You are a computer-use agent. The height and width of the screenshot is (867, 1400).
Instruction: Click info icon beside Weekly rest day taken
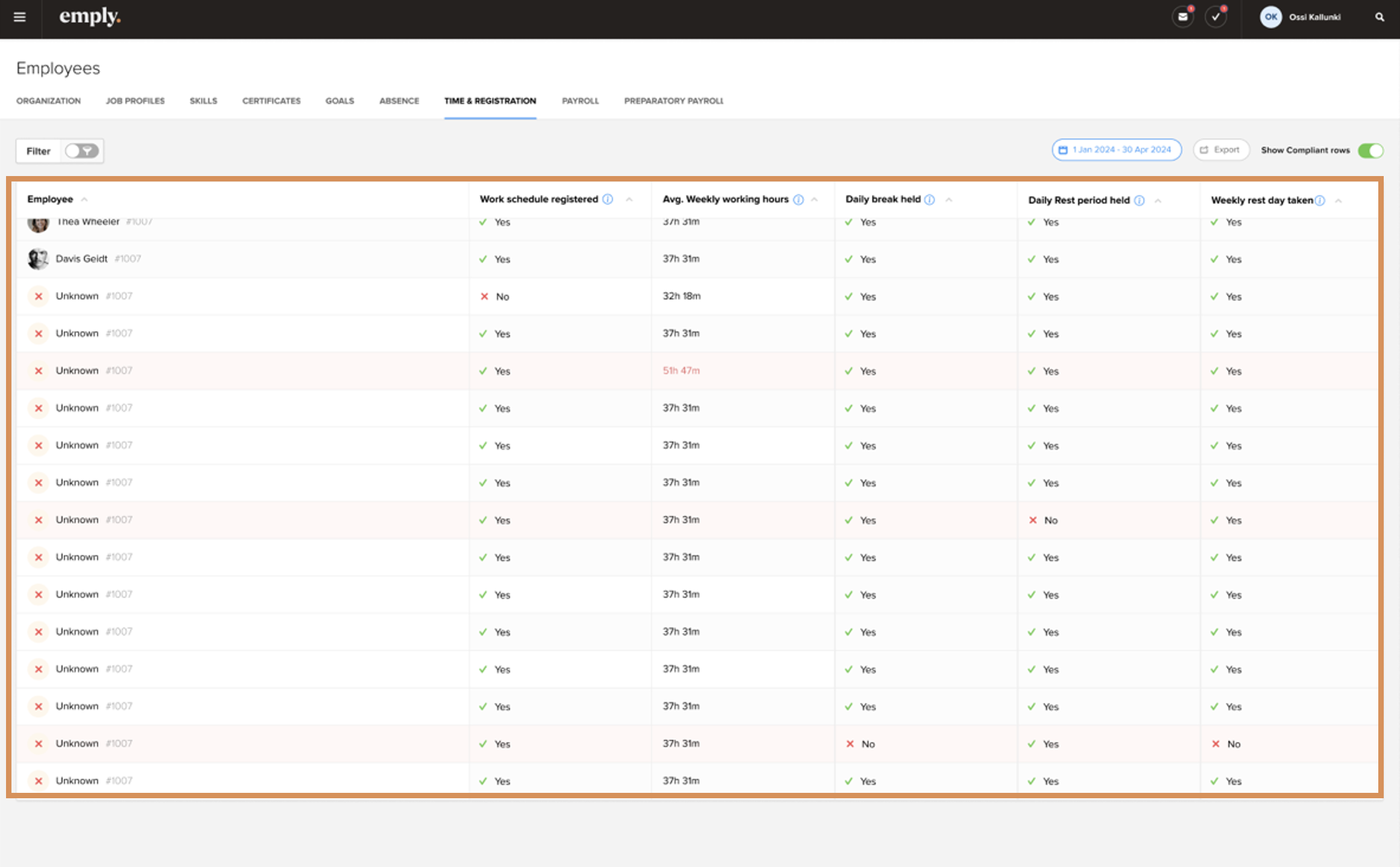click(x=1320, y=201)
